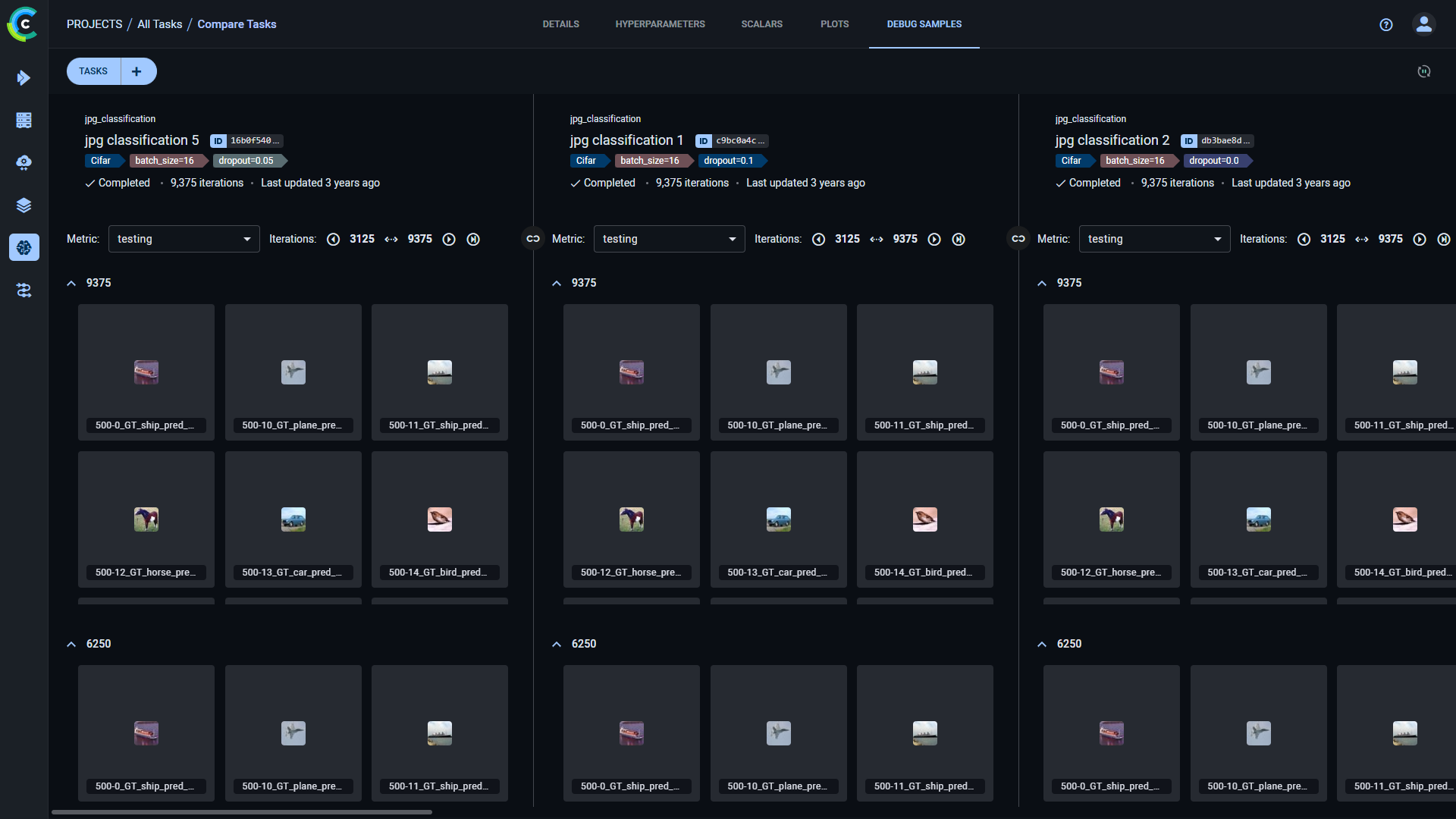Jump jpg classification 1 to last iteration
Image resolution: width=1456 pixels, height=819 pixels.
(x=959, y=239)
